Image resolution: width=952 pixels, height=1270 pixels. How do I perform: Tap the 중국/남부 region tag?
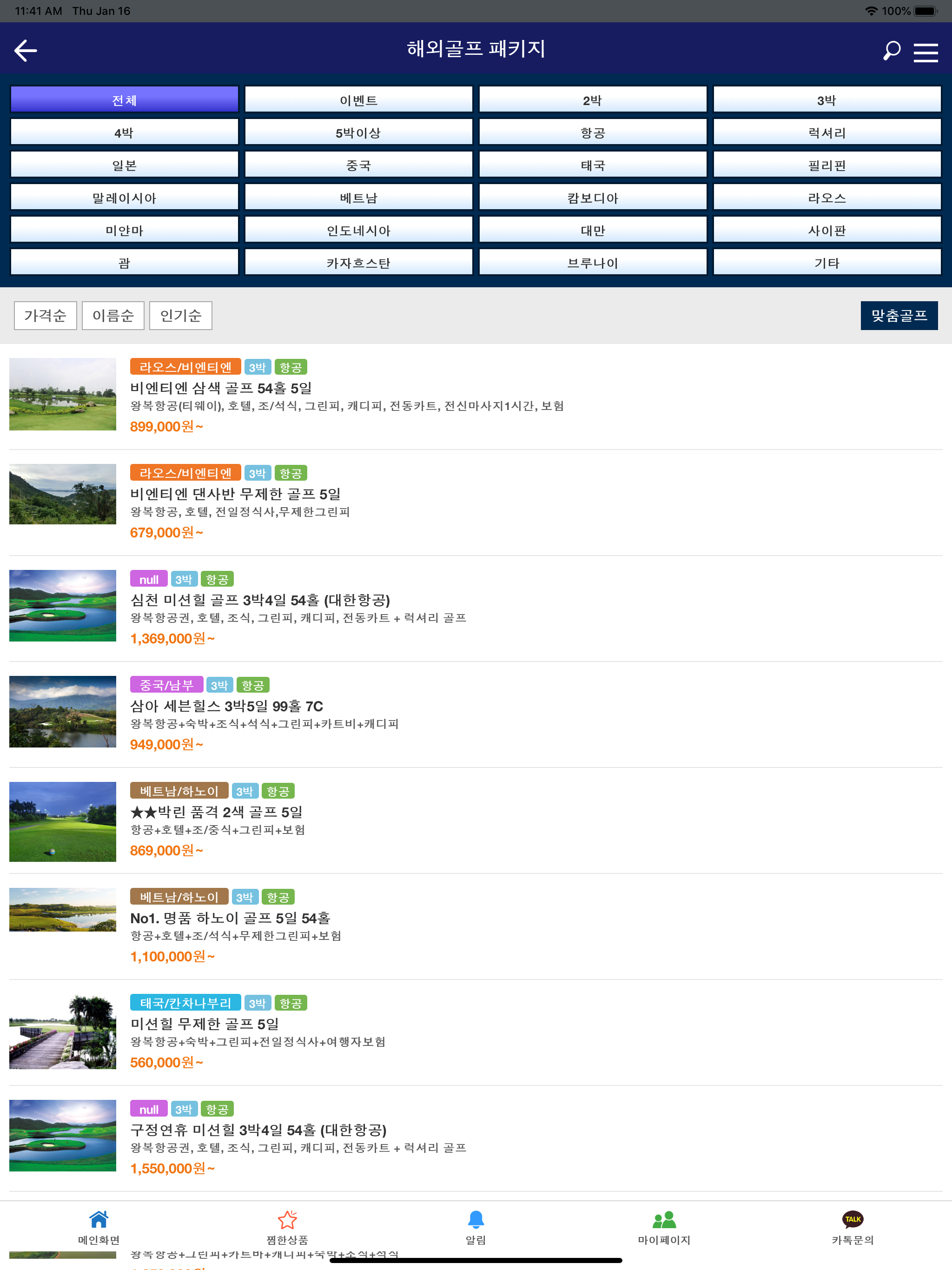(166, 684)
